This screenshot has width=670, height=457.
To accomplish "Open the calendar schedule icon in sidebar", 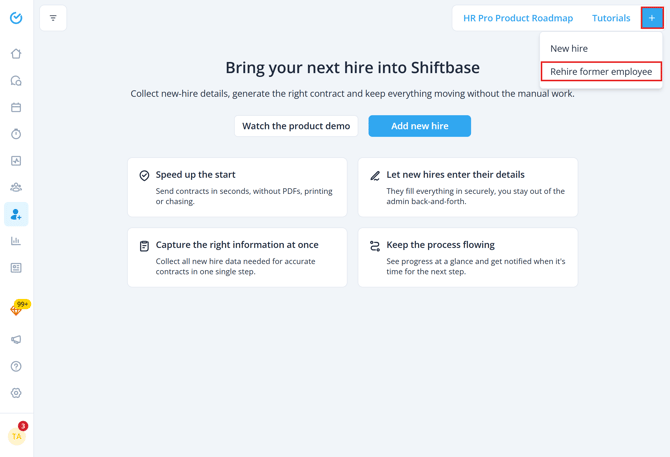I will click(x=16, y=107).
